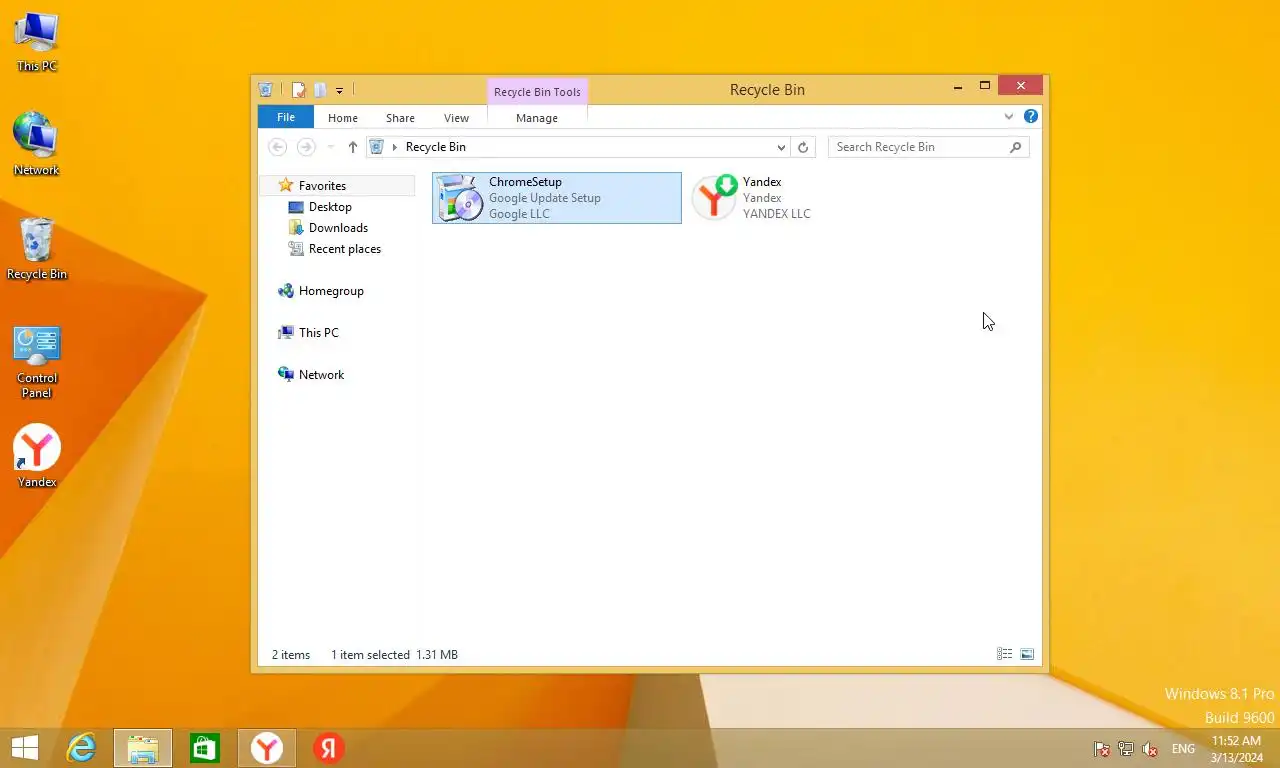The image size is (1280, 768).
Task: Launch Internet Explorer from taskbar
Action: [81, 748]
